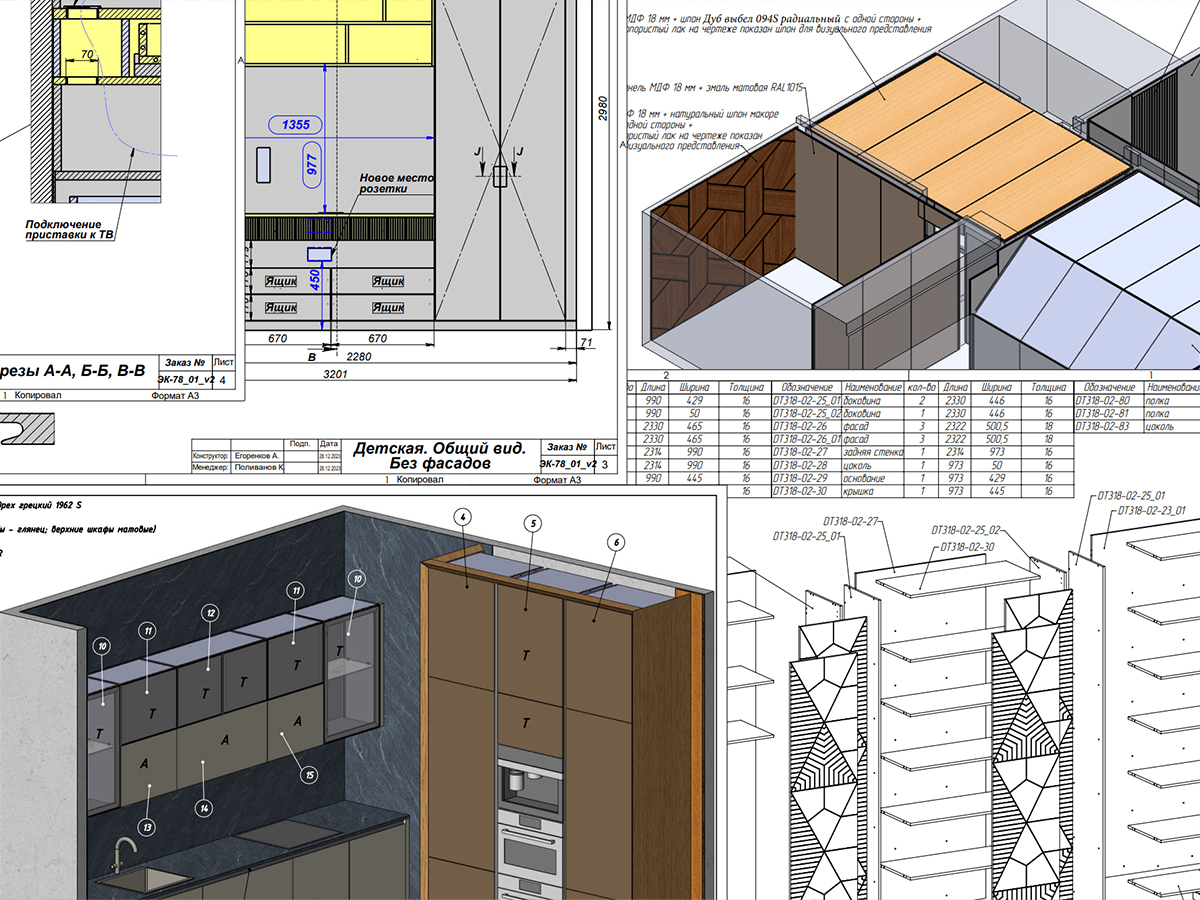The height and width of the screenshot is (900, 1200).
Task: Click the blue 1355 dimension value
Action: pyautogui.click(x=294, y=125)
